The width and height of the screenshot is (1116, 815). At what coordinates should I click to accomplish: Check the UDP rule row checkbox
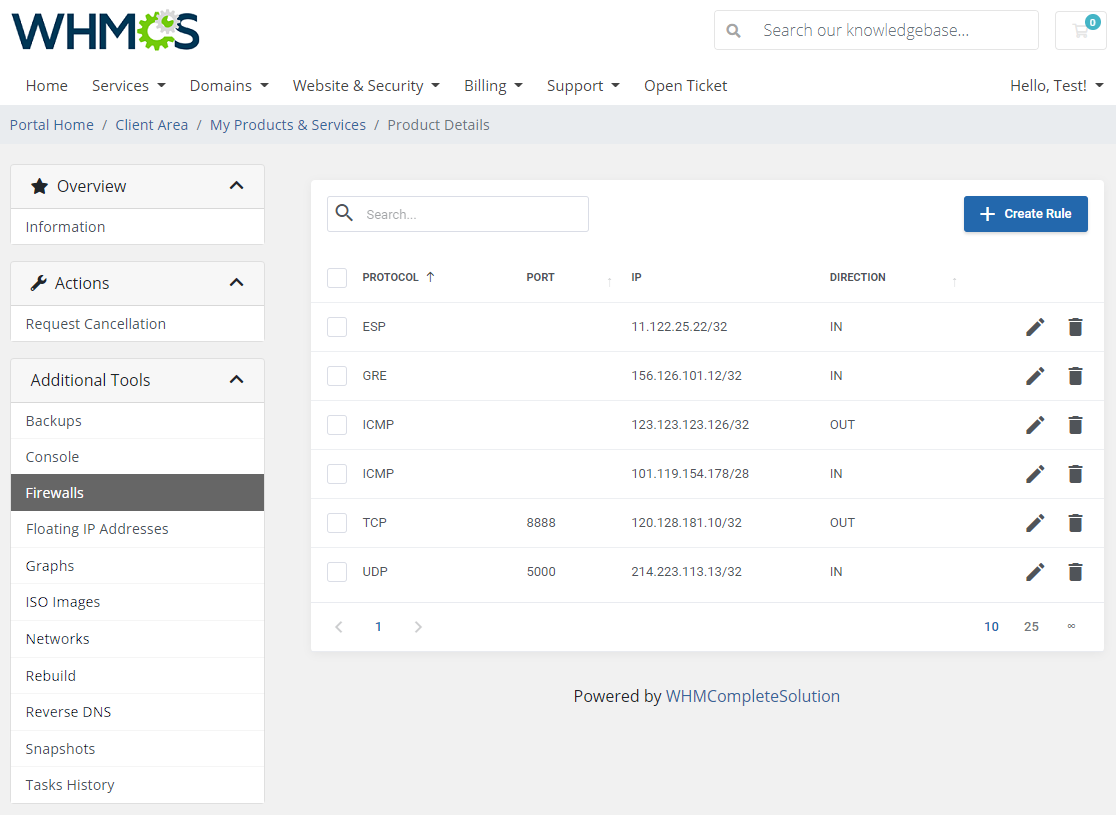point(337,572)
